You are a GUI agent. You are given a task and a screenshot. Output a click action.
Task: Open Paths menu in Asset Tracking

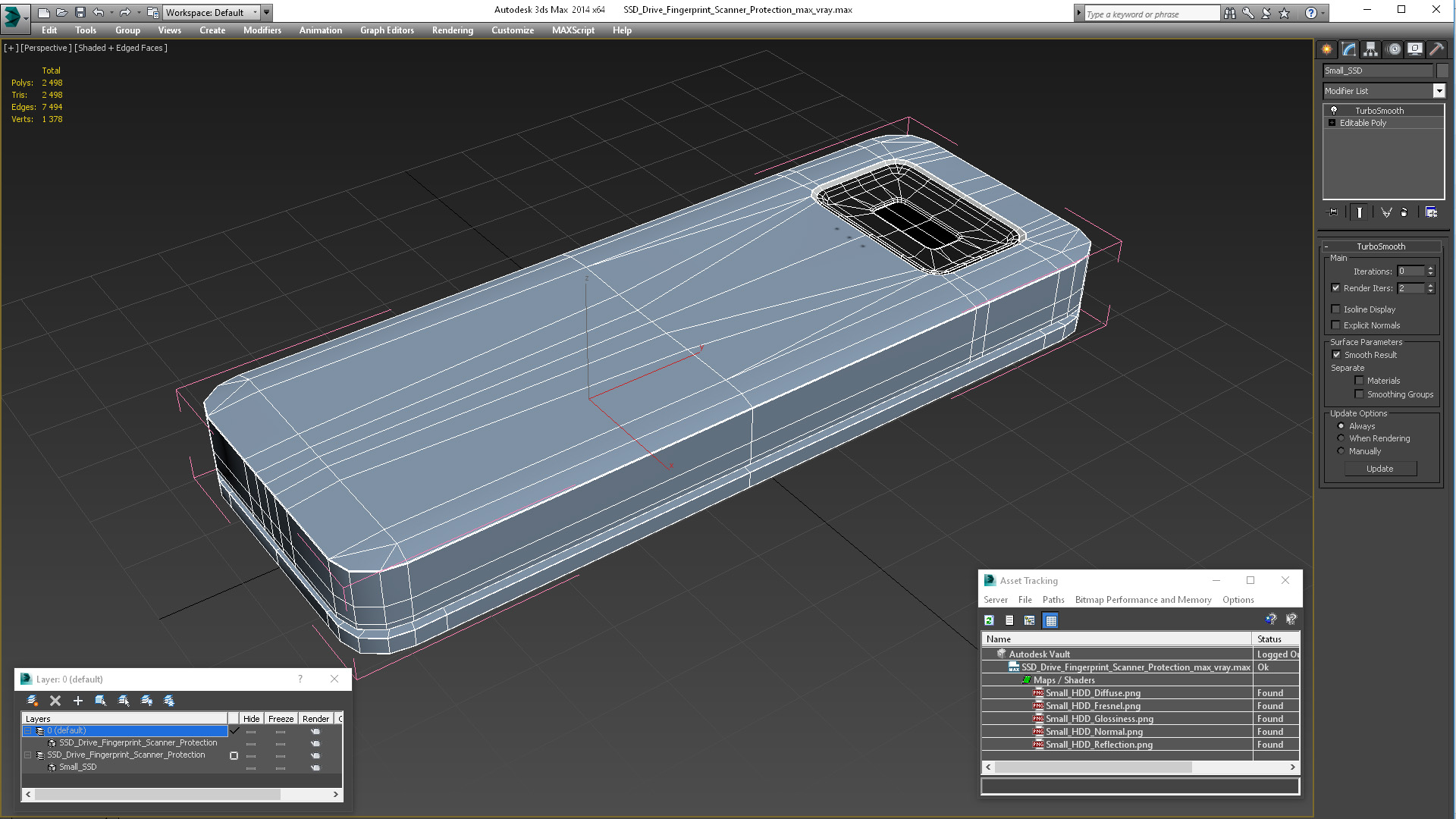(x=1053, y=600)
